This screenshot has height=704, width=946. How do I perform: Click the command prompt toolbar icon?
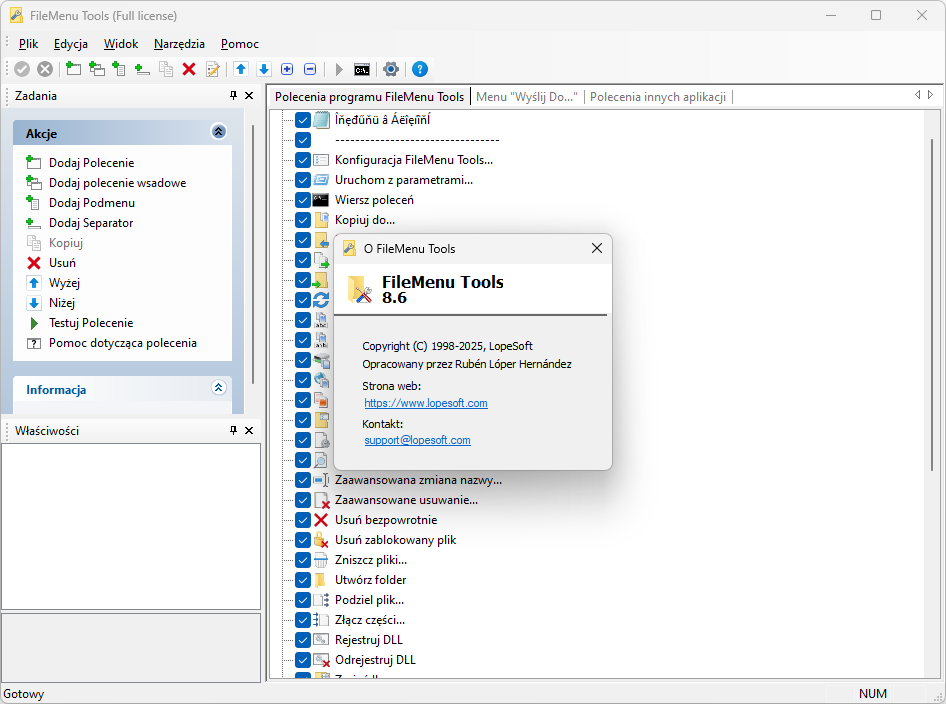[x=362, y=70]
